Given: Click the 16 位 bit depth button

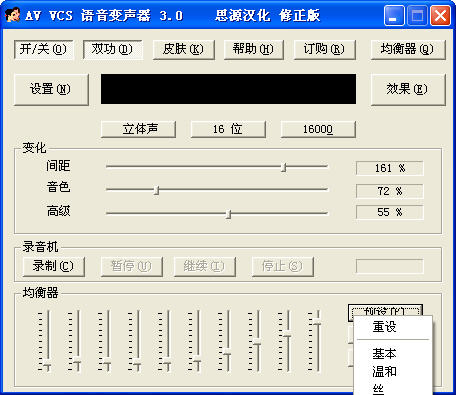Looking at the screenshot, I should point(228,129).
